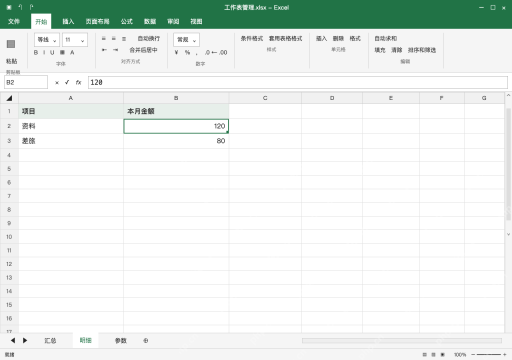Click the formula bar showing 128
The height and width of the screenshot is (360, 512).
pos(298,82)
